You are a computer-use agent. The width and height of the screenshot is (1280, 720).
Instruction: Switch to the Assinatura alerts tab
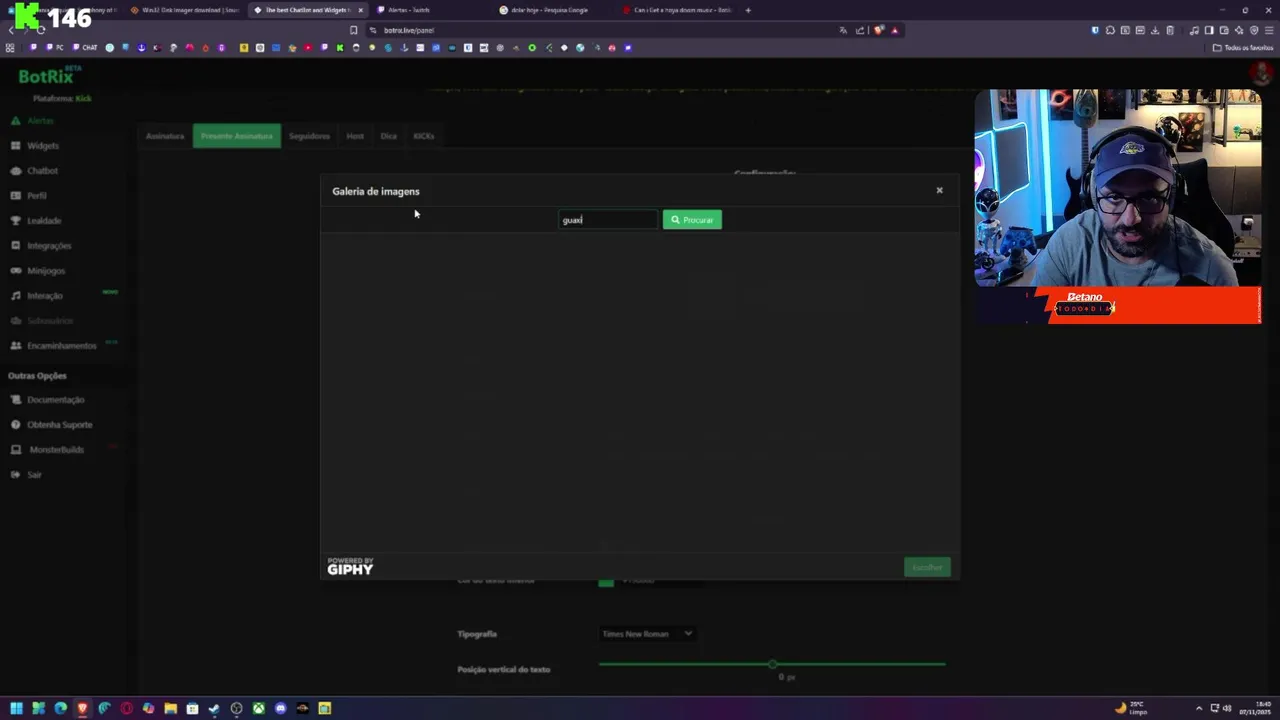pos(165,136)
